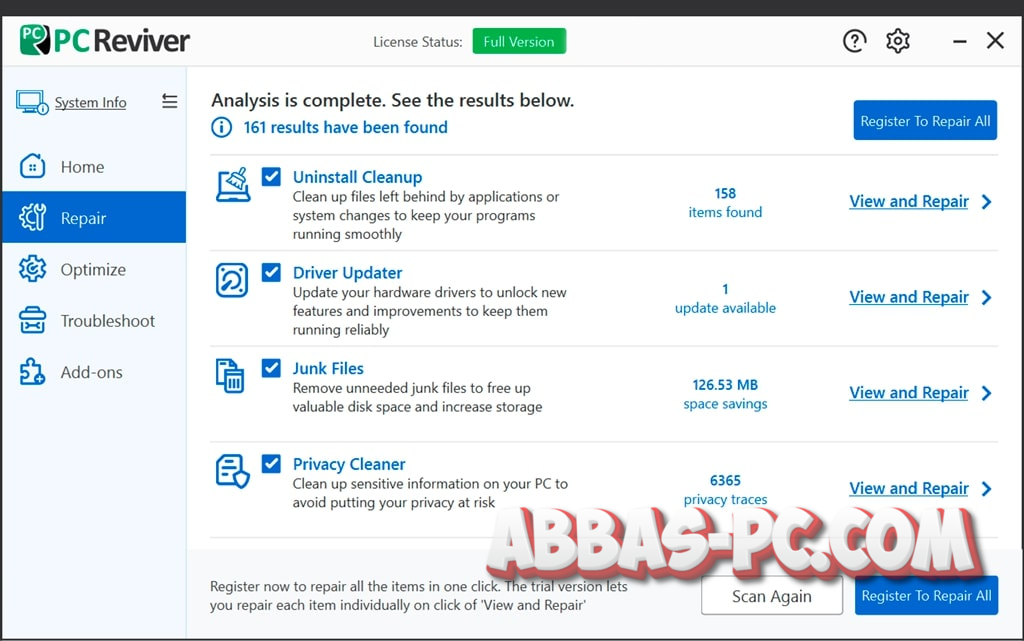Click the 161 results found link

(x=345, y=127)
